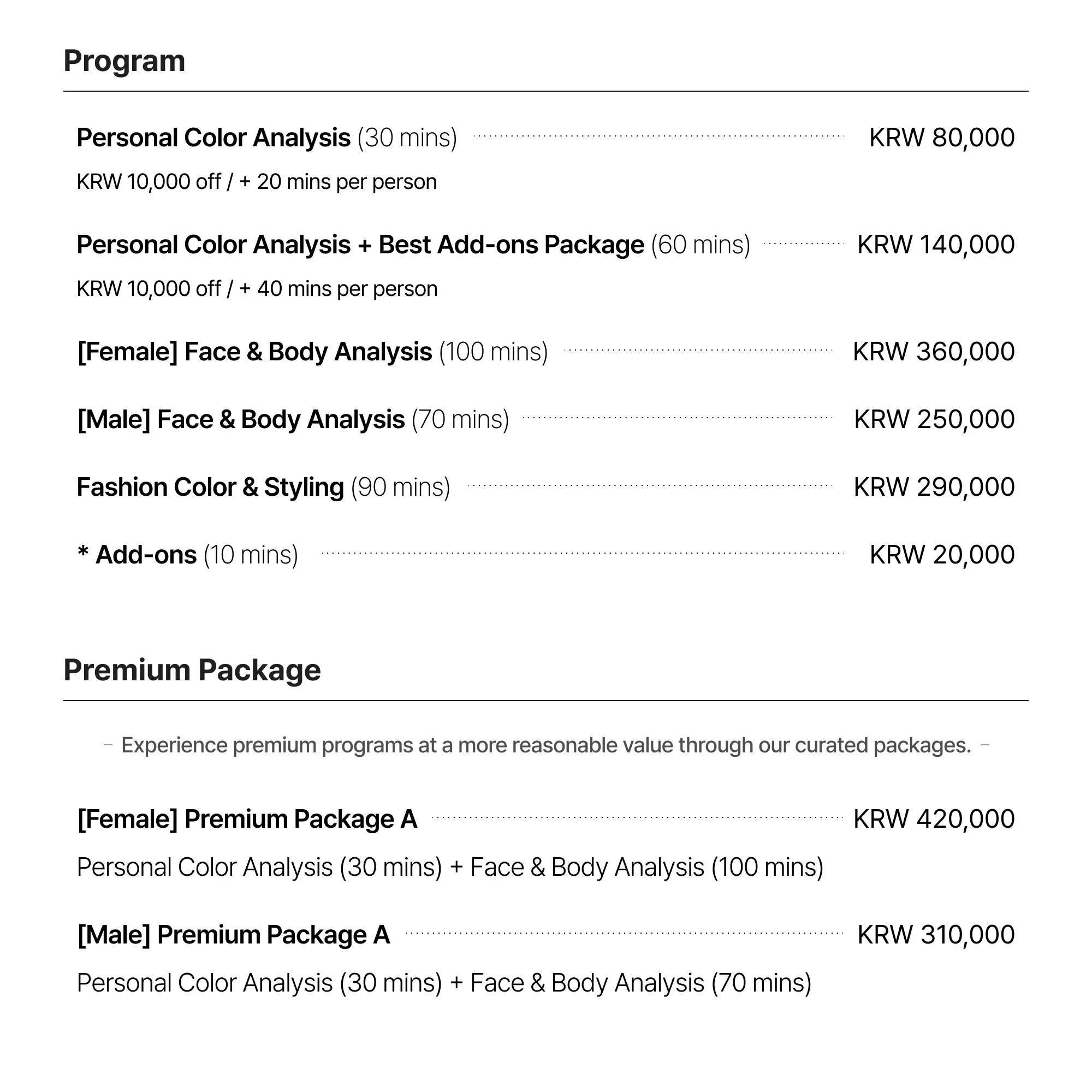Image resolution: width=1092 pixels, height=1092 pixels.
Task: Click the KRW 420,000 price
Action: click(934, 819)
